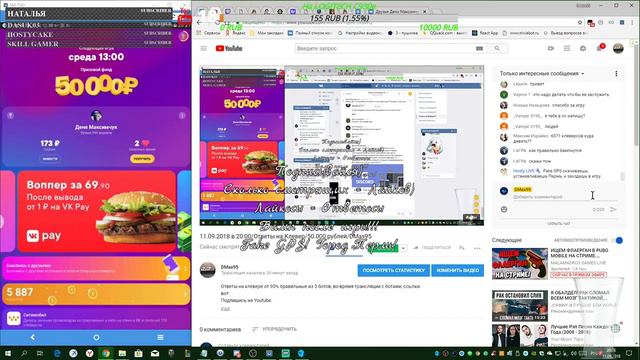Click 'Посмотреть статистику' button
Viewport: 640px width, 360px height.
pyautogui.click(x=393, y=270)
